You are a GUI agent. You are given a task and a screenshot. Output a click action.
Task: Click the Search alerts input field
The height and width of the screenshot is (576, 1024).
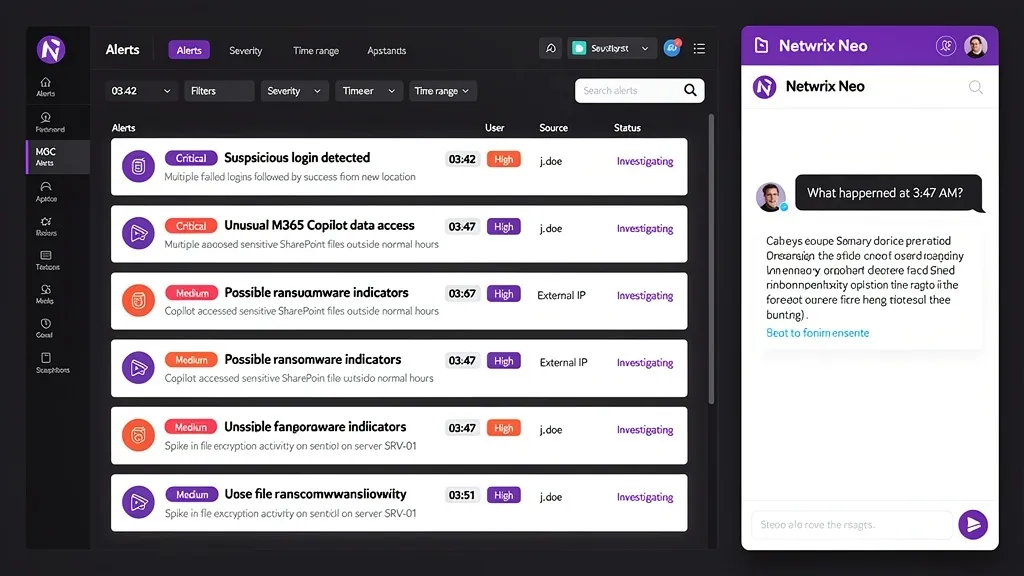[639, 90]
